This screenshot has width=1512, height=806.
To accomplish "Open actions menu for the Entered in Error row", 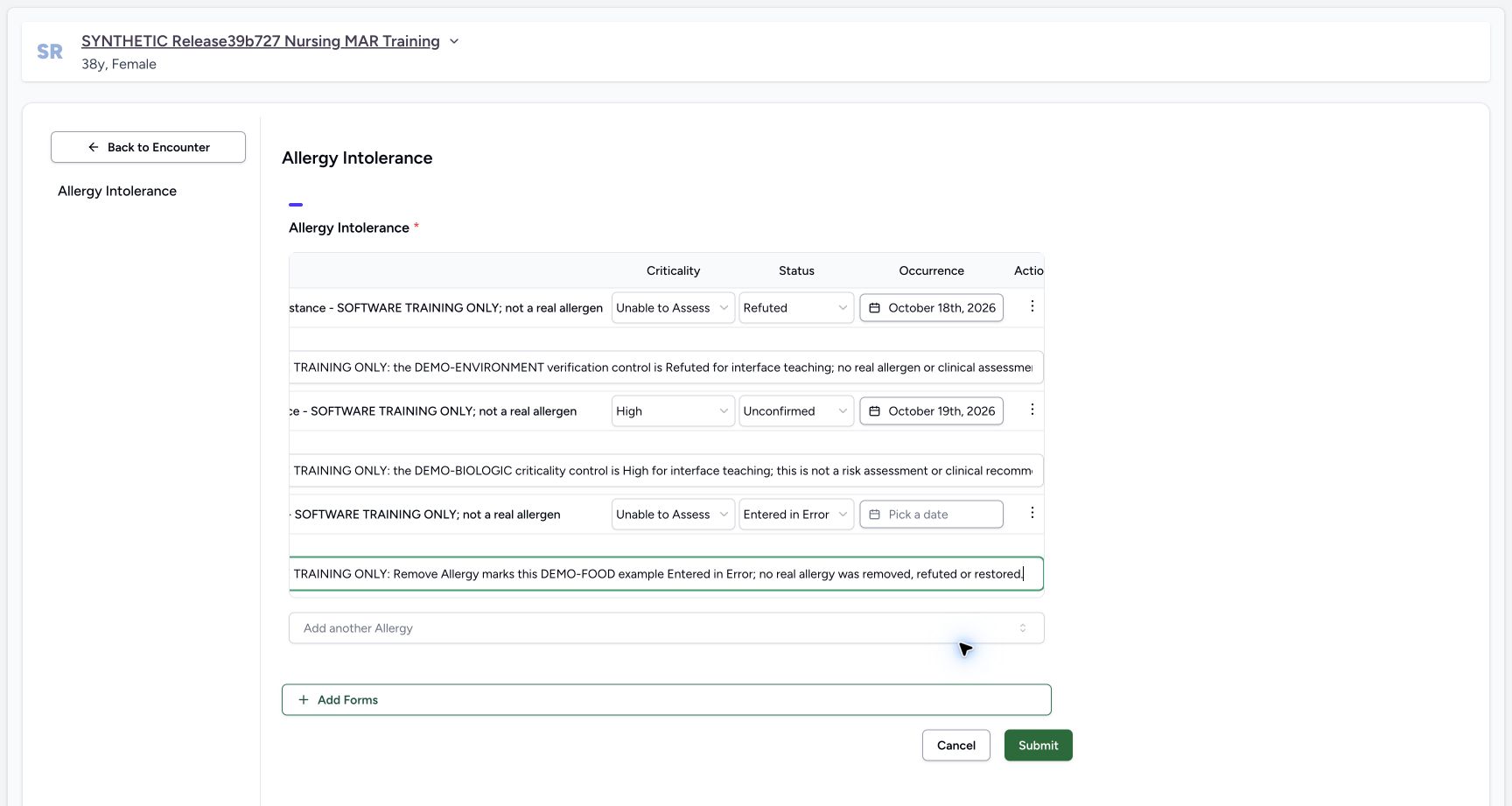I will pos(1032,513).
